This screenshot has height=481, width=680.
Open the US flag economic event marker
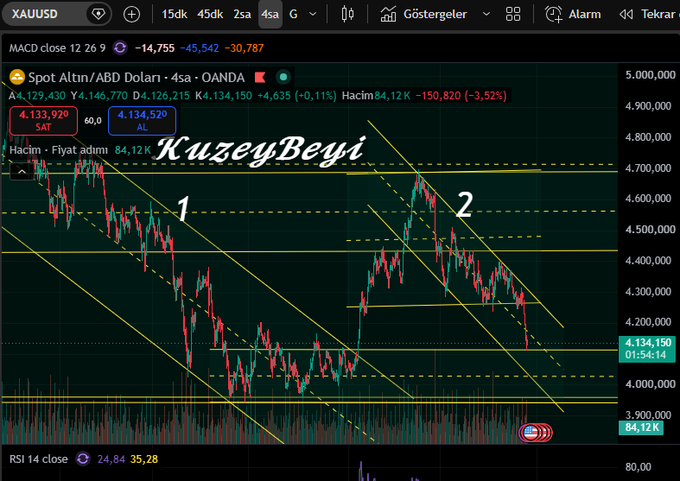[531, 432]
